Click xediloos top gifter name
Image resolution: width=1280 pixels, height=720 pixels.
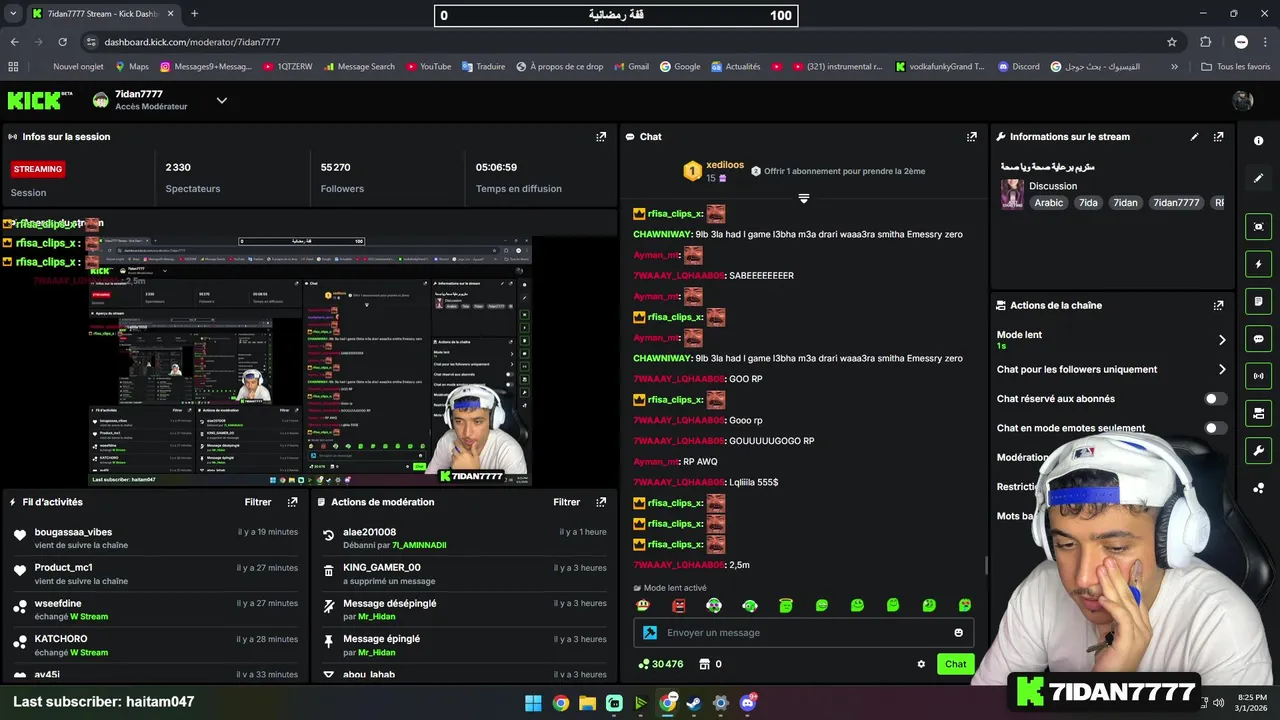pyautogui.click(x=725, y=165)
